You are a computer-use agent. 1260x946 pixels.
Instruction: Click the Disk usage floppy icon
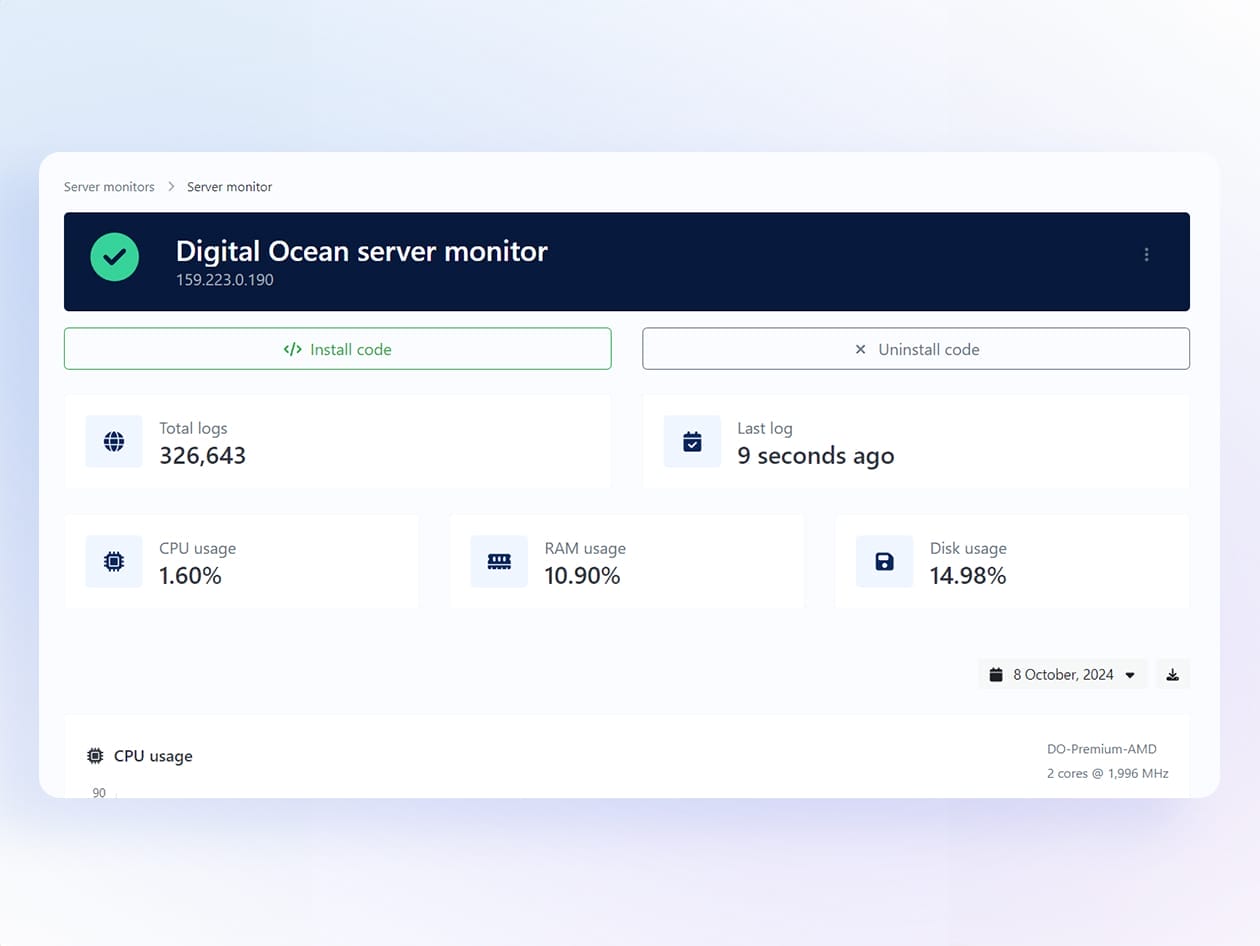884,562
